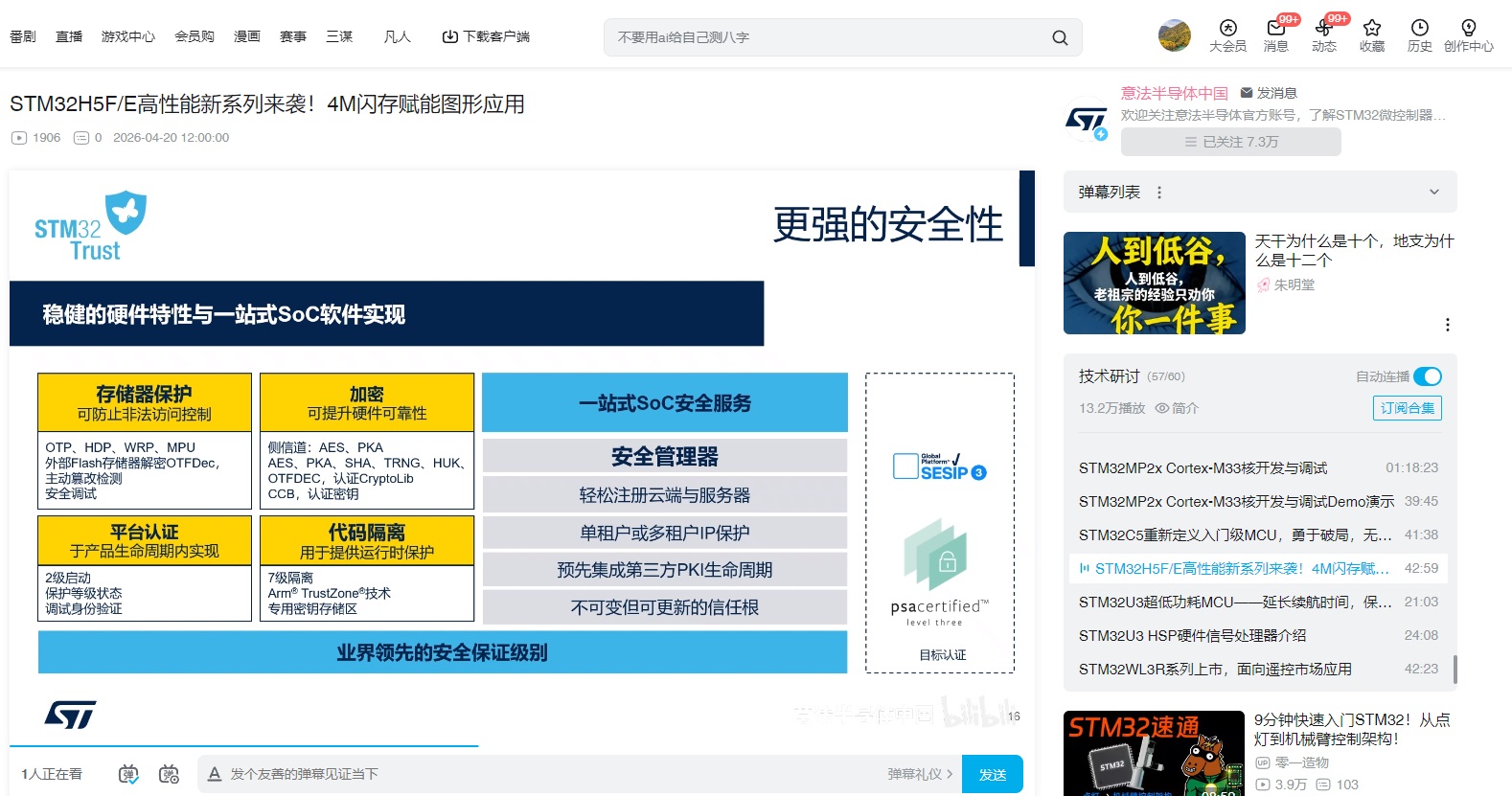Play STM32MP2x Cortex-M33核开发与调试 01:18:23 episode
The image size is (1512, 796).
click(1258, 467)
